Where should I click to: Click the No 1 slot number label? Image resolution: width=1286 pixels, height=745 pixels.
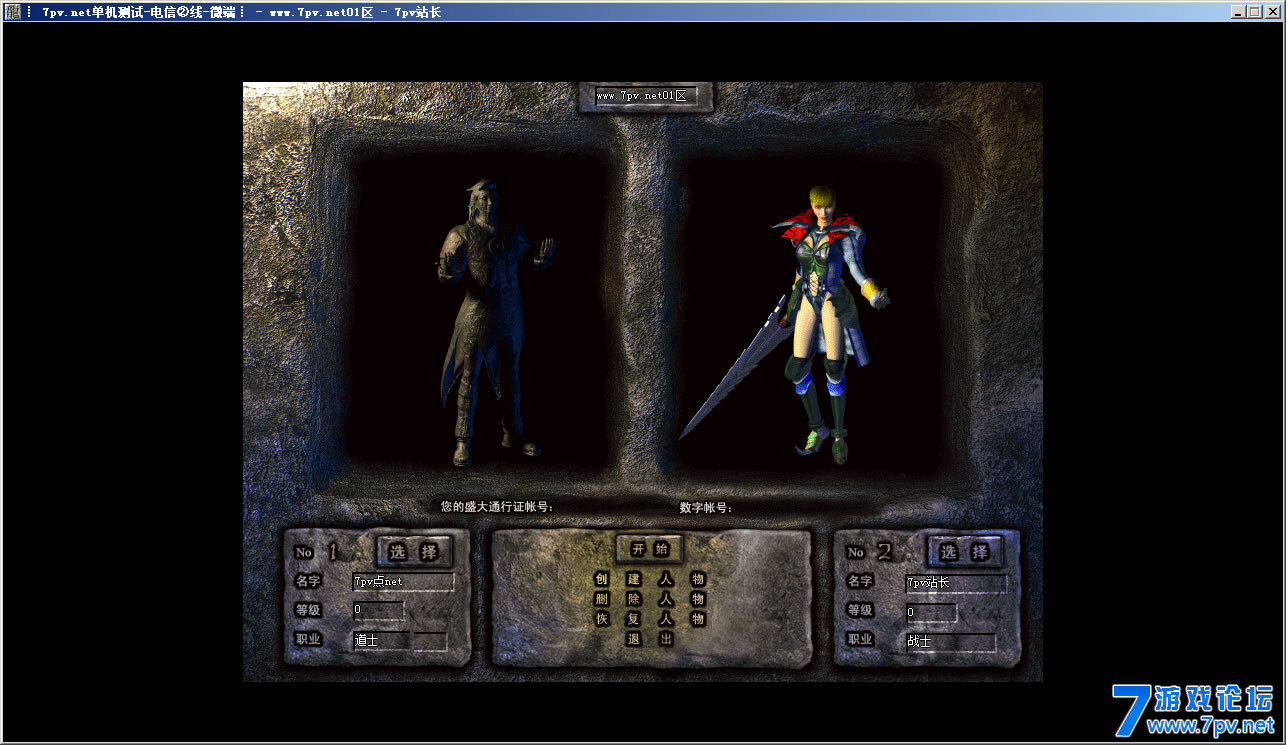pyautogui.click(x=317, y=552)
